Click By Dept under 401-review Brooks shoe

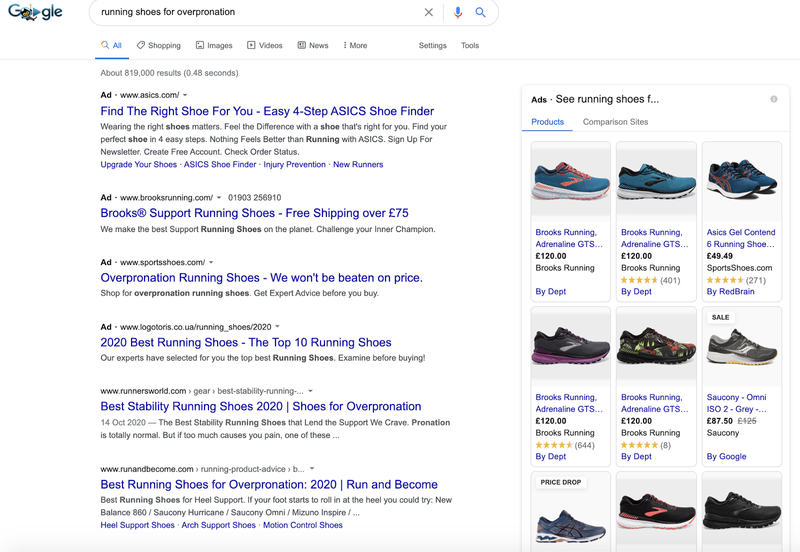pos(636,291)
